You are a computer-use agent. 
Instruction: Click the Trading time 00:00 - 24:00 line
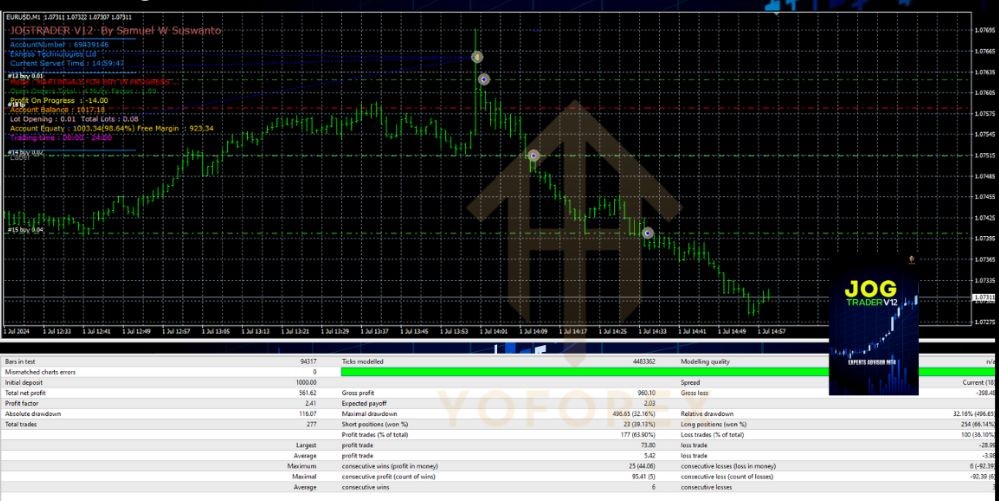(x=61, y=138)
